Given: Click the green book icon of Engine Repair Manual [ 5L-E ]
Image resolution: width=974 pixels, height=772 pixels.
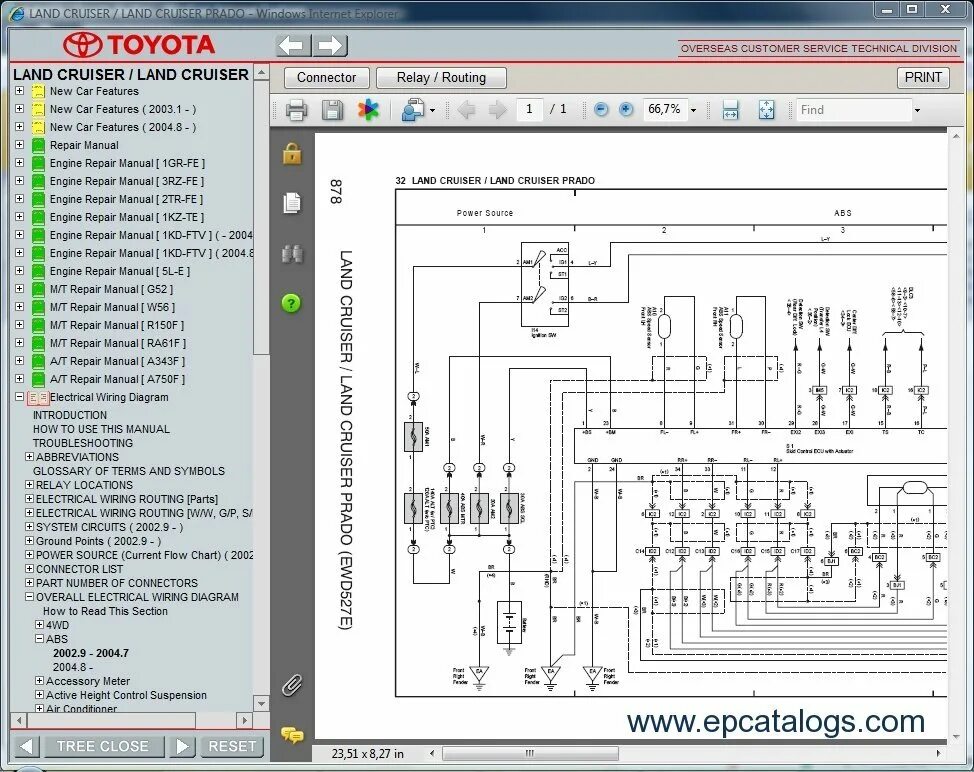Looking at the screenshot, I should pos(39,271).
